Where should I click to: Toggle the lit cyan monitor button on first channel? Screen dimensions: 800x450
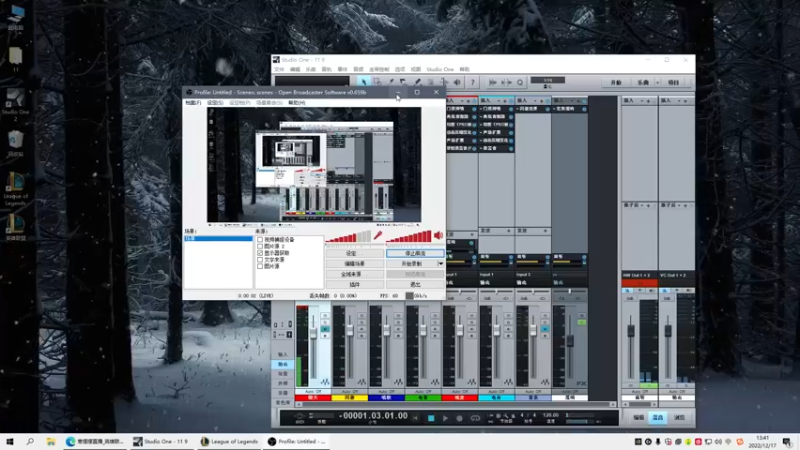click(x=324, y=329)
